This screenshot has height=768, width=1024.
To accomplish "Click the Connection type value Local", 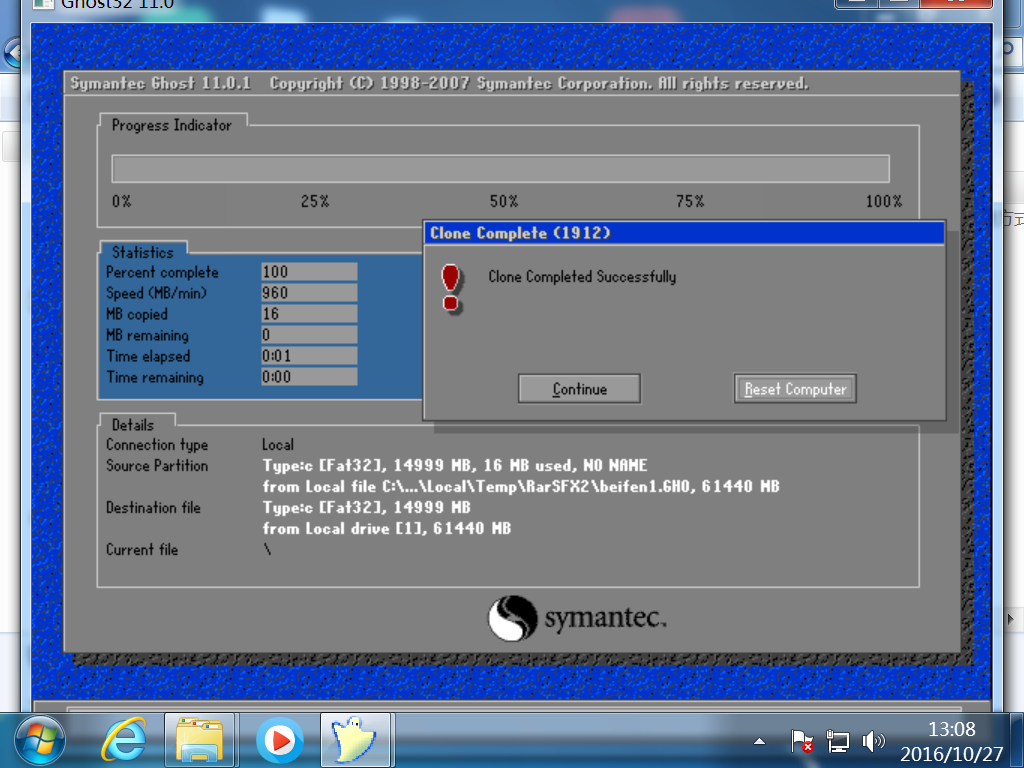I will tap(278, 445).
